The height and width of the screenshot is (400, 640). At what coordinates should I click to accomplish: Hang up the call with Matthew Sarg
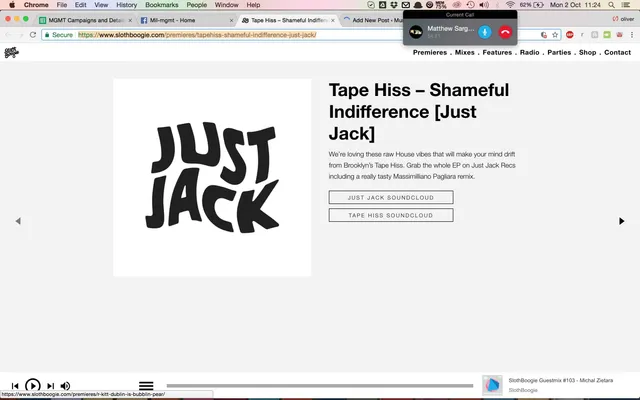[x=505, y=32]
